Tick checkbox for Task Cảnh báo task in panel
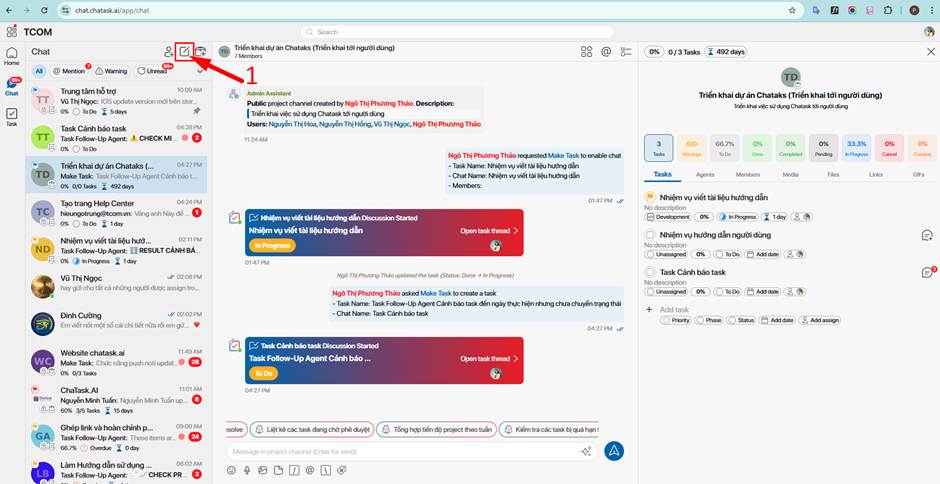 point(650,272)
